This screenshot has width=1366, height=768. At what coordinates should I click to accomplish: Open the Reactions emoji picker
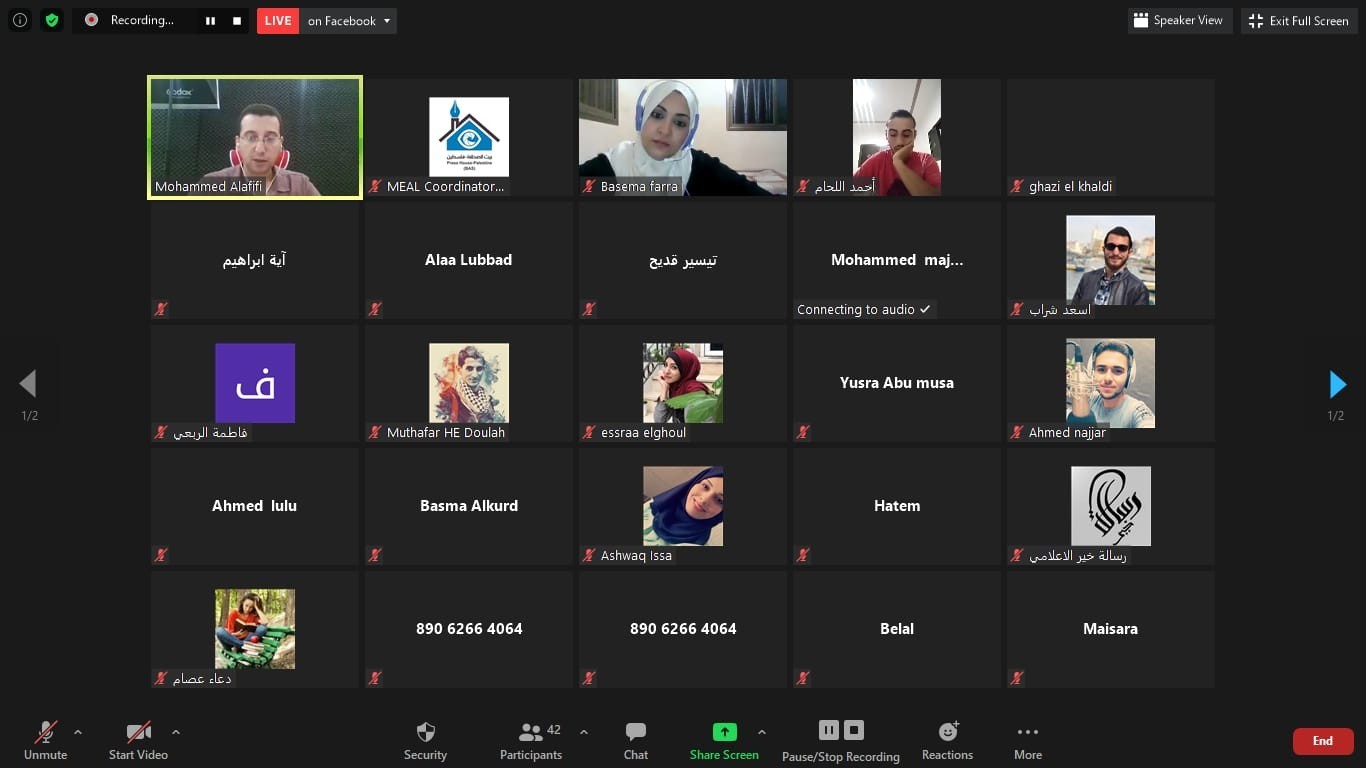pyautogui.click(x=947, y=741)
